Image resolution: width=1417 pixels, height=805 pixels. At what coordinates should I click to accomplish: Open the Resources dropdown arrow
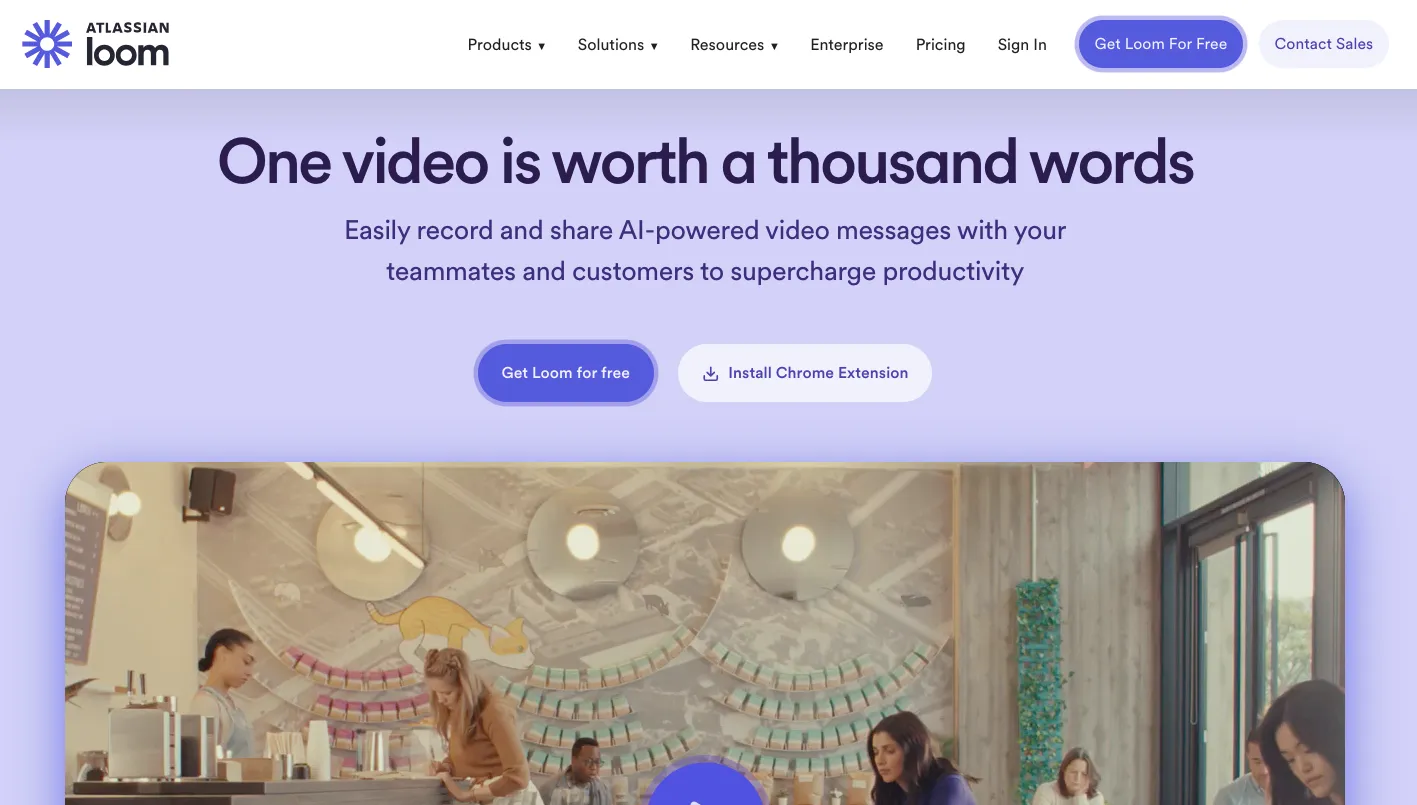click(774, 46)
